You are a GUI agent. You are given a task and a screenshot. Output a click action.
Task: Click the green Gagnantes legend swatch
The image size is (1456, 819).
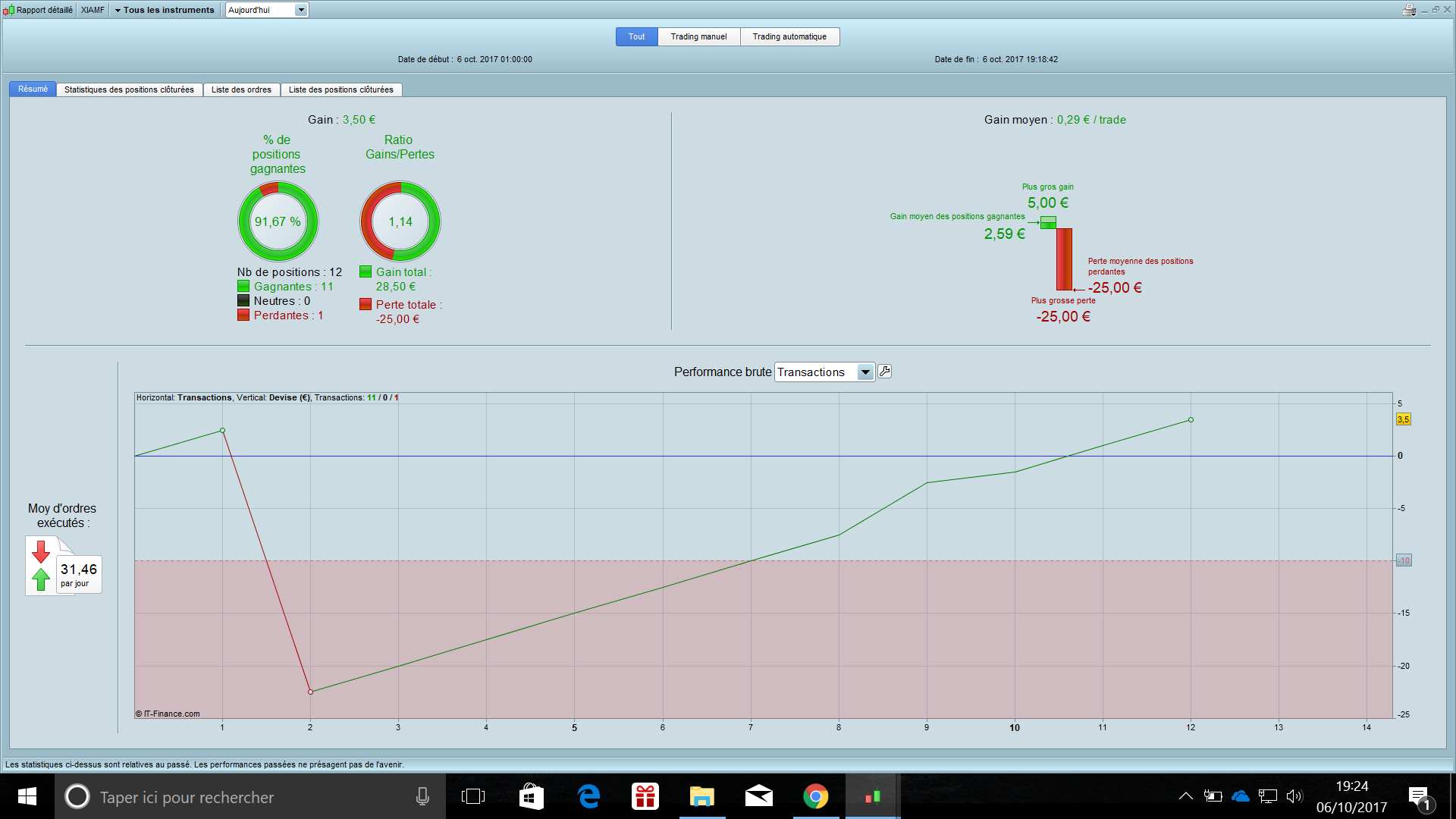[243, 287]
